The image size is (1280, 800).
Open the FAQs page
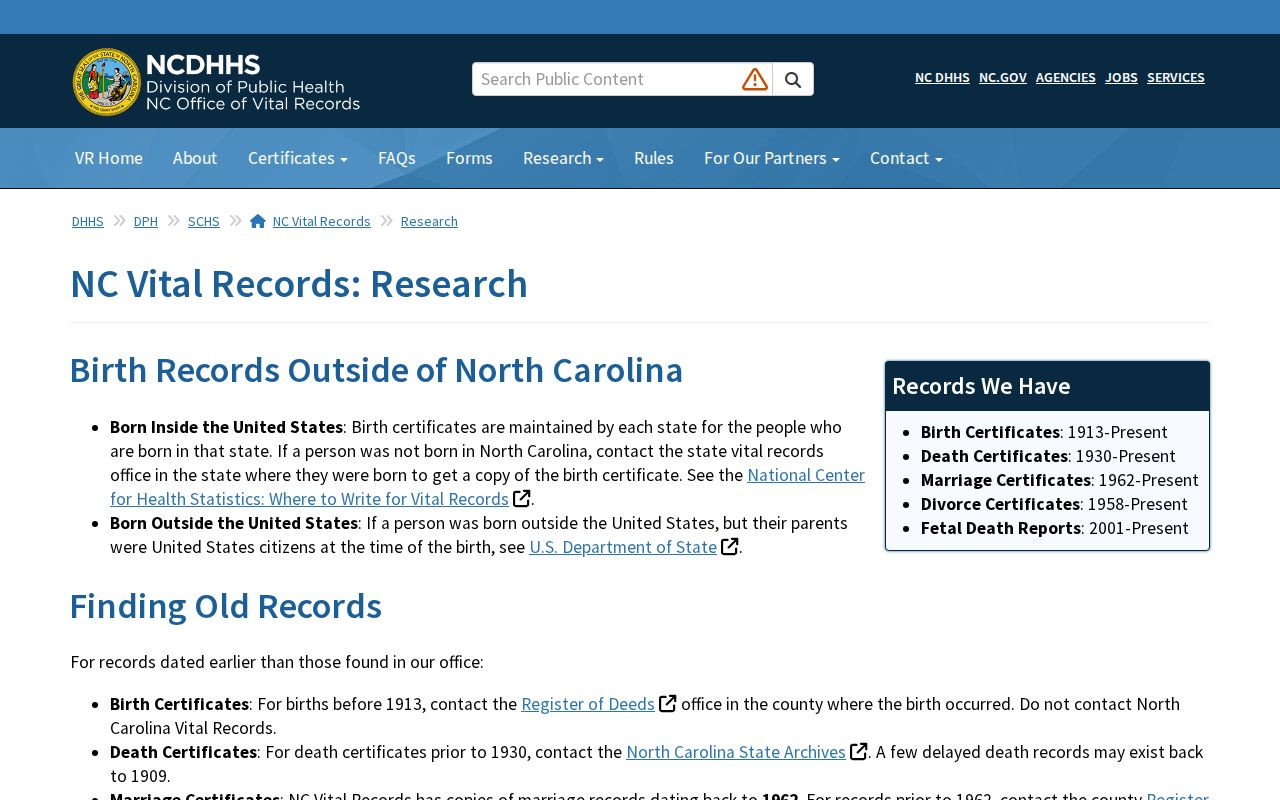(x=397, y=158)
